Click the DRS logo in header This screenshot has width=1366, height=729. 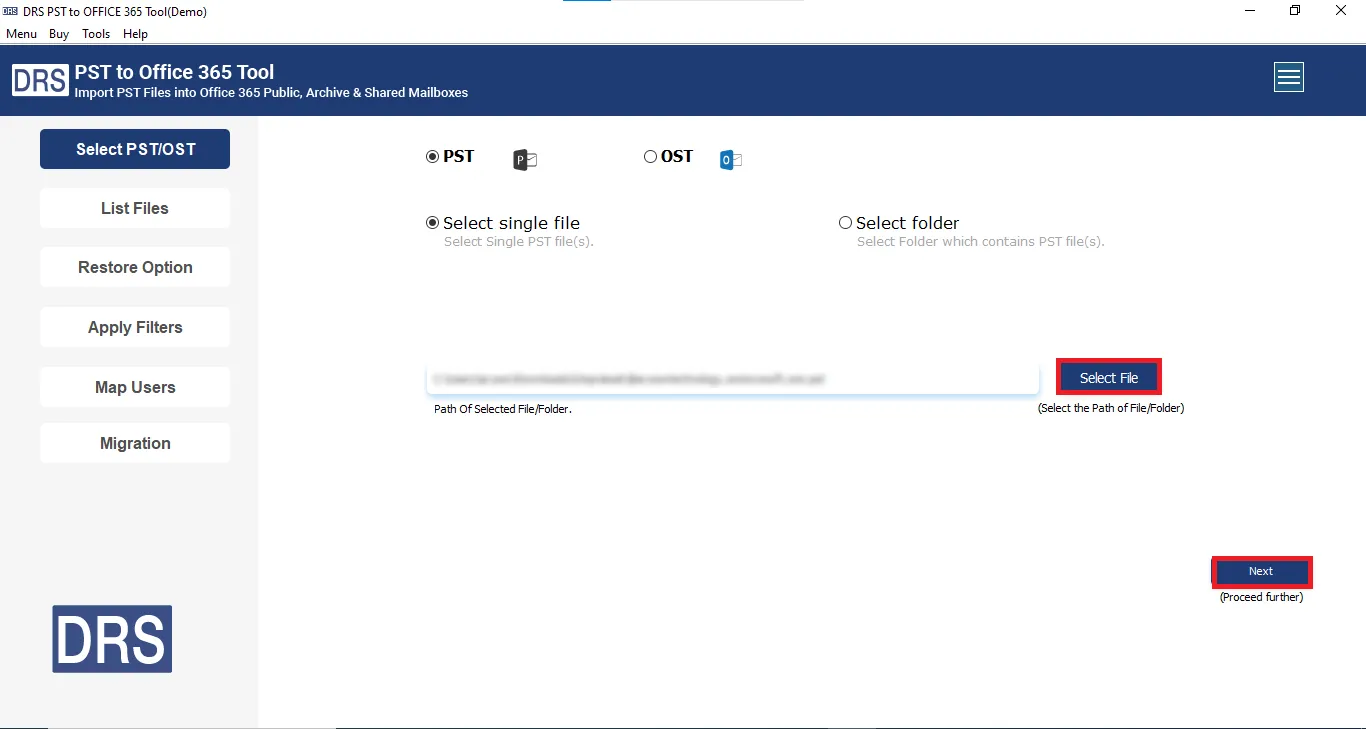click(40, 80)
